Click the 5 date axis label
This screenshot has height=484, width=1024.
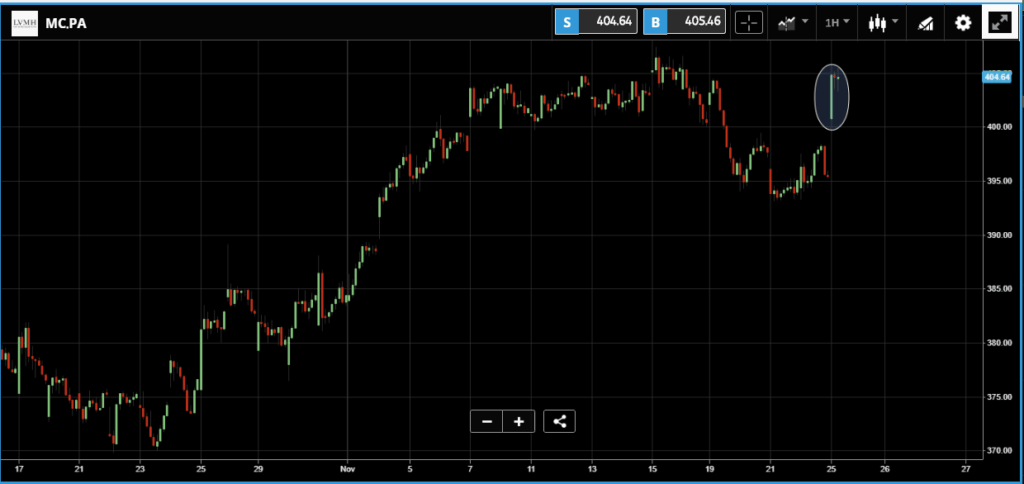click(409, 468)
